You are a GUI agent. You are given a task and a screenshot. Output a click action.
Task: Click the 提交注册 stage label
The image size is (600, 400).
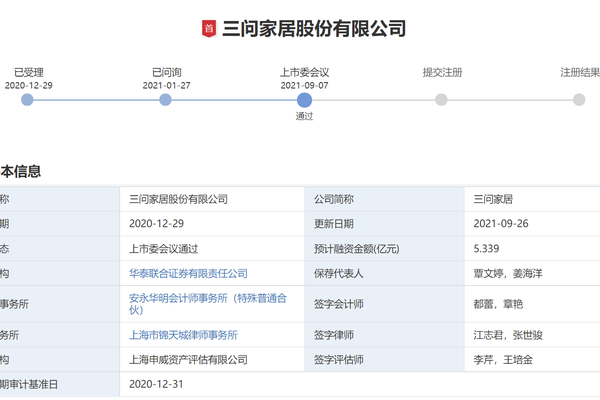[x=442, y=72]
